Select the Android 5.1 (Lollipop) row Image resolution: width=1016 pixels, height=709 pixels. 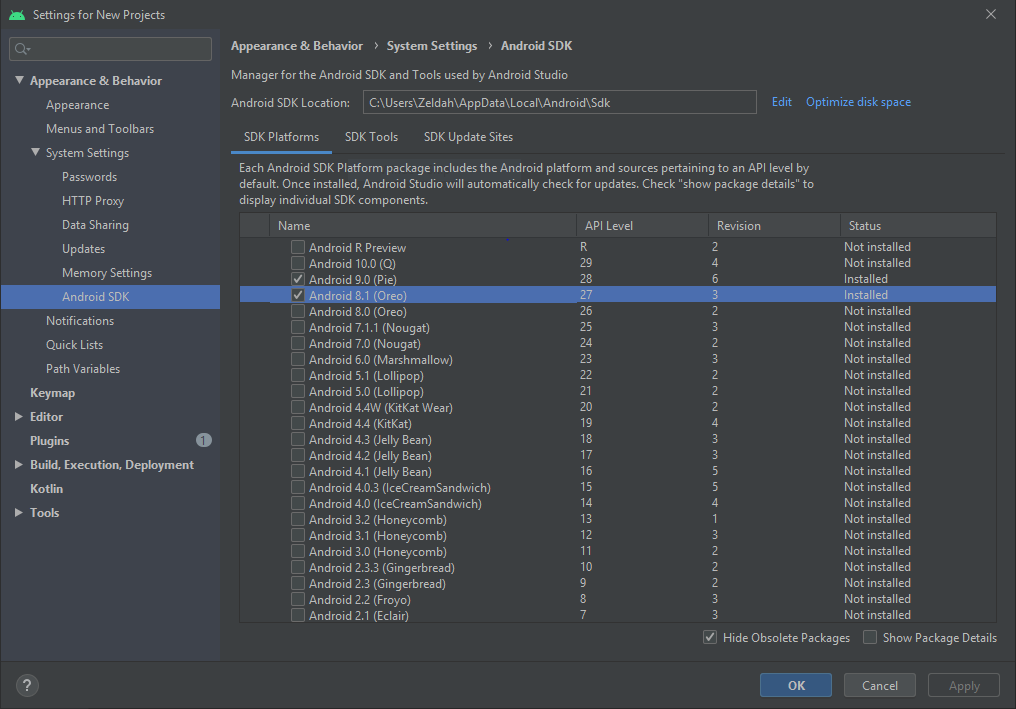coord(618,375)
